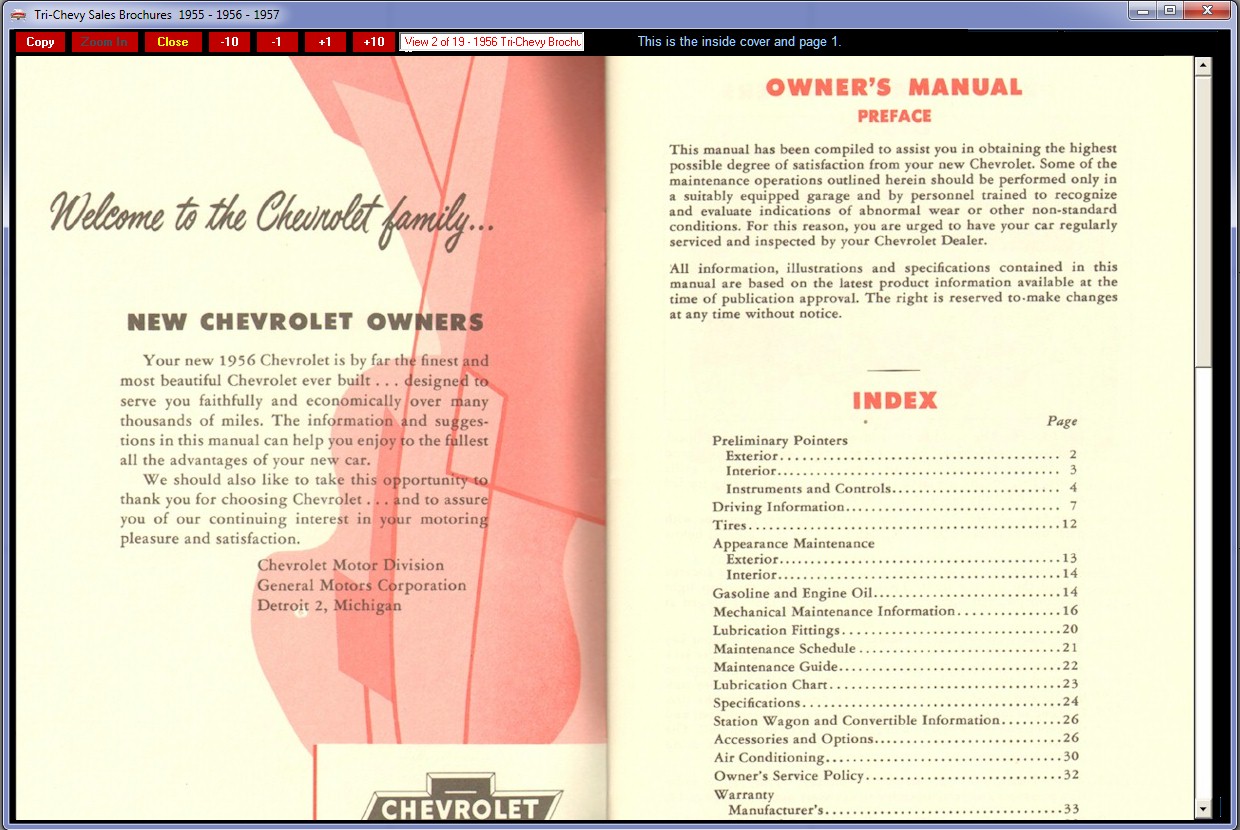Click the Zoom In button

105,42
